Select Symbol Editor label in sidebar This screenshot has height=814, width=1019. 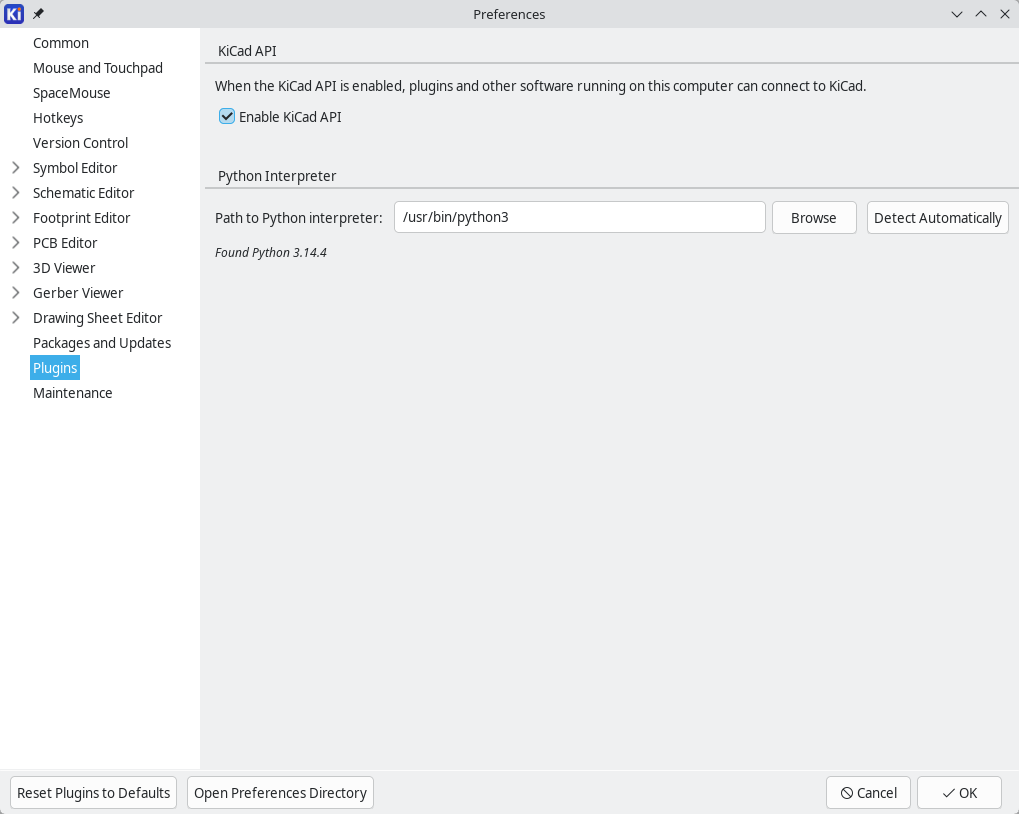click(x=75, y=168)
